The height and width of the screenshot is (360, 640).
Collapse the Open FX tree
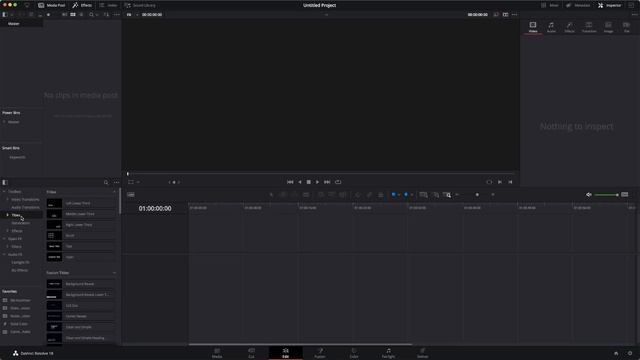[4, 239]
